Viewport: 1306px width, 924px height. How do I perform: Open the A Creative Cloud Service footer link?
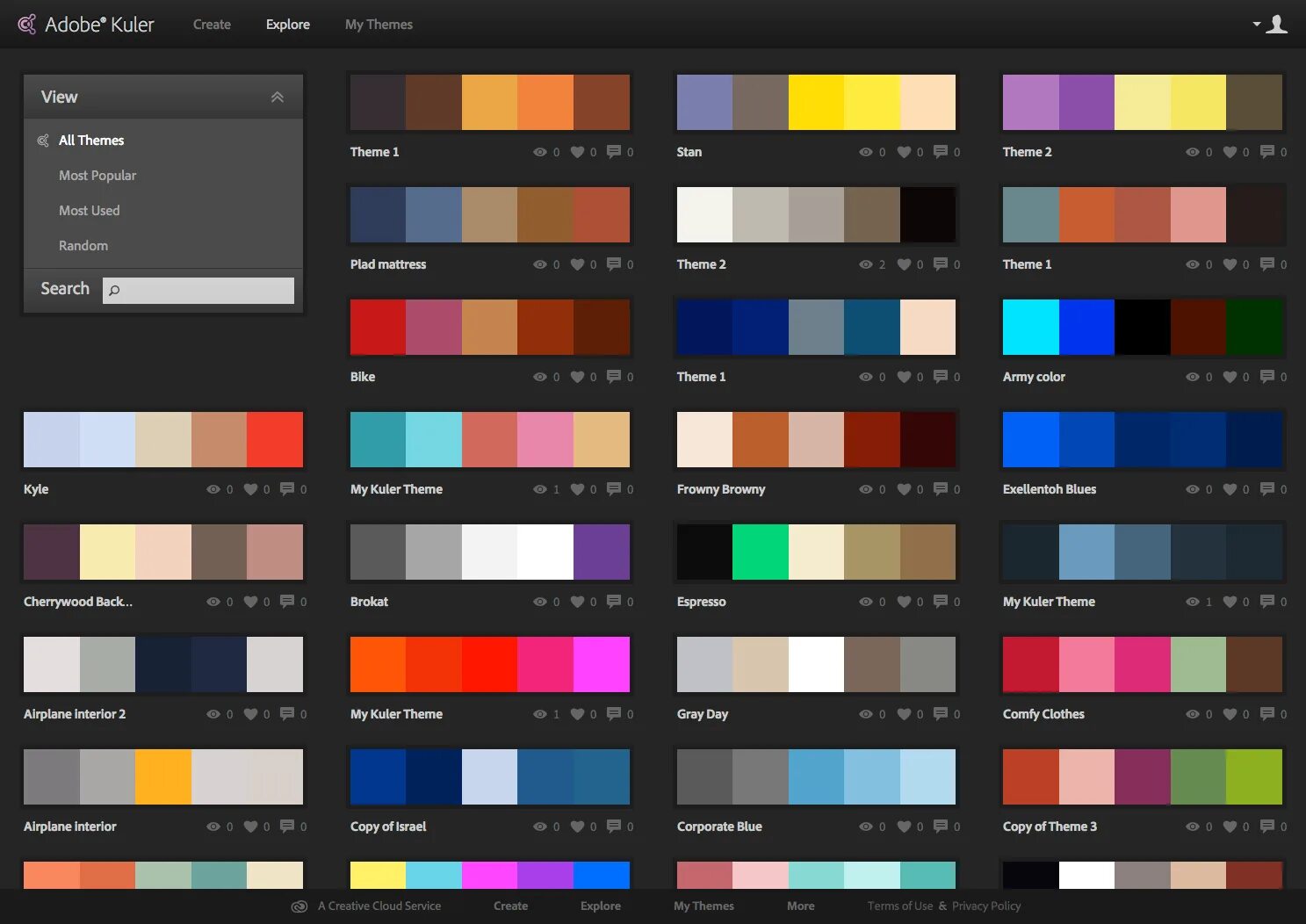pyautogui.click(x=379, y=906)
